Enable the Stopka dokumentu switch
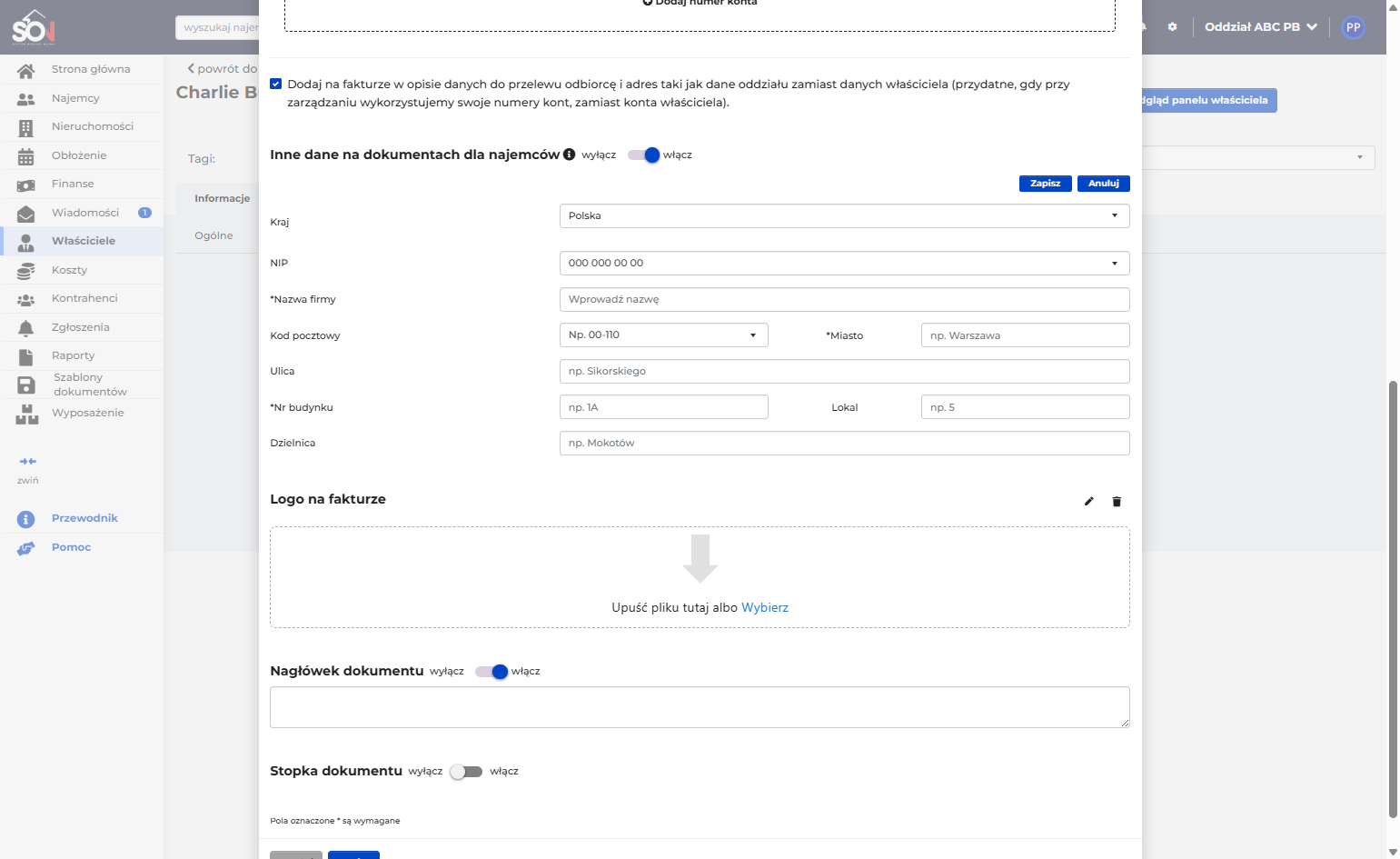 pyautogui.click(x=466, y=772)
